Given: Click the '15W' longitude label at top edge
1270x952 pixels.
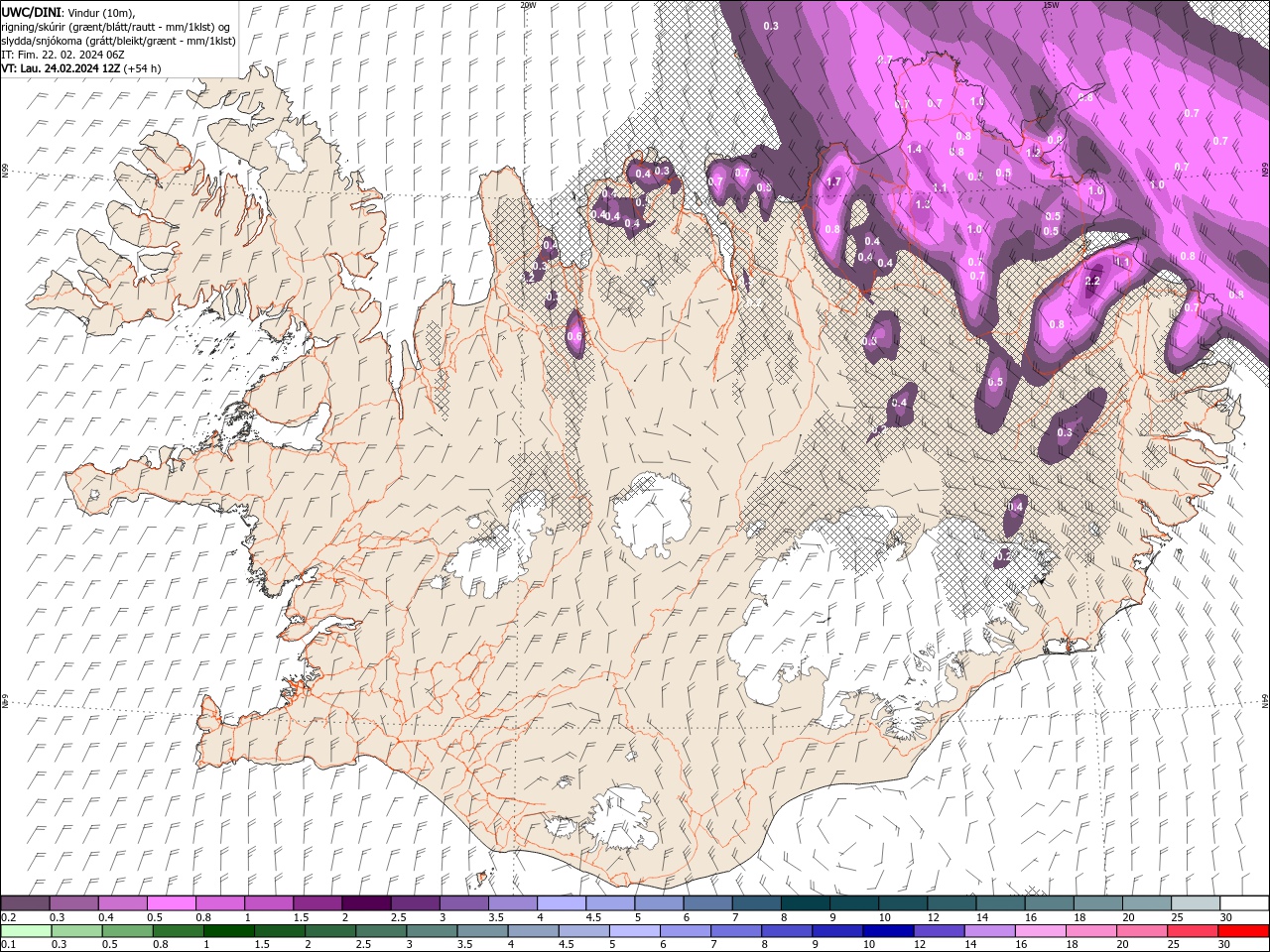Looking at the screenshot, I should 1051,5.
